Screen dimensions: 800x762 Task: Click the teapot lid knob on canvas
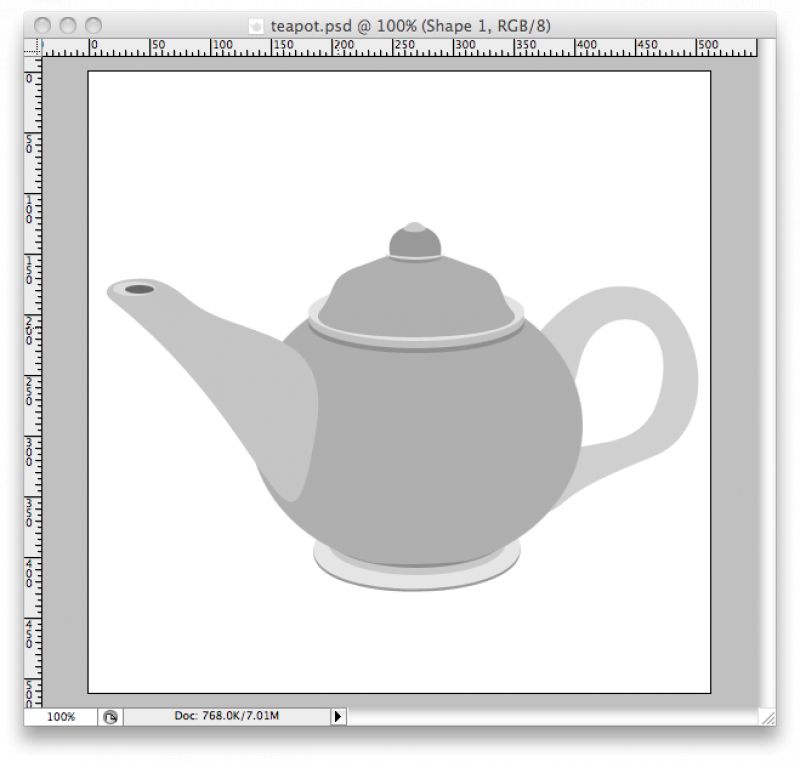point(415,241)
